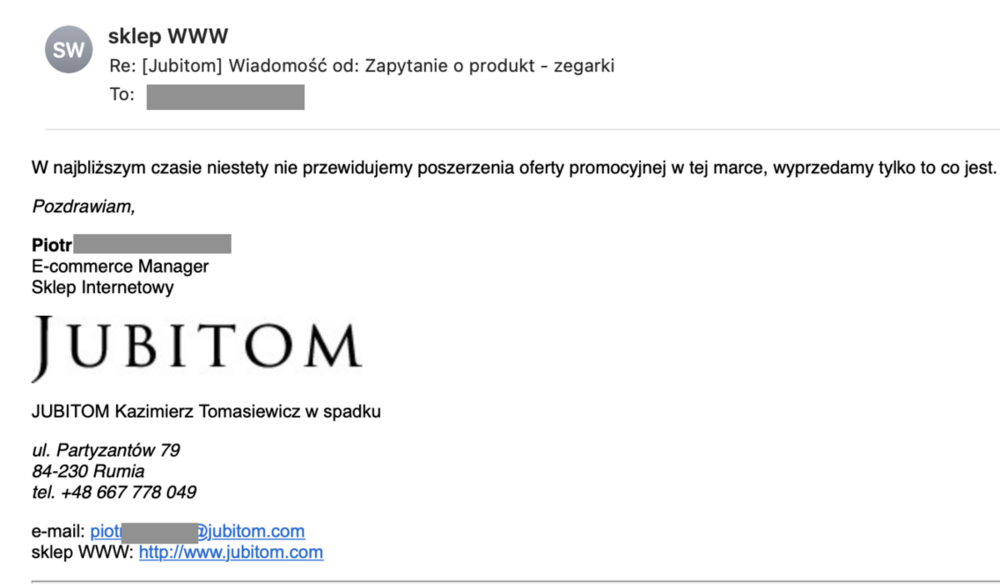
Task: Click the sklep WWW: label in signature
Action: pyautogui.click(x=83, y=552)
